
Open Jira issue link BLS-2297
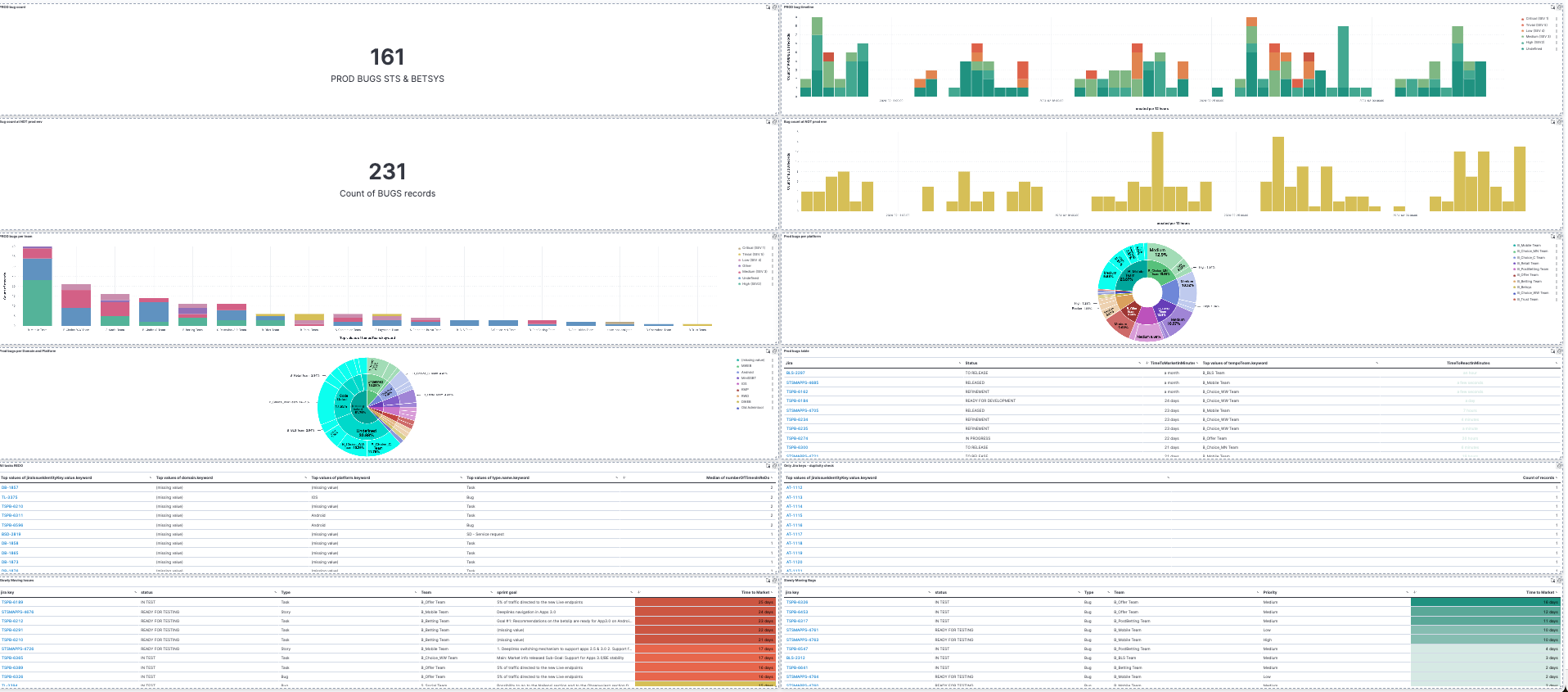pyautogui.click(x=795, y=373)
